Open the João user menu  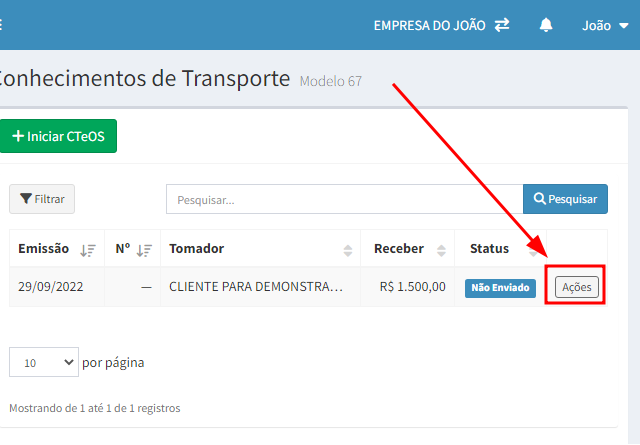click(x=605, y=25)
